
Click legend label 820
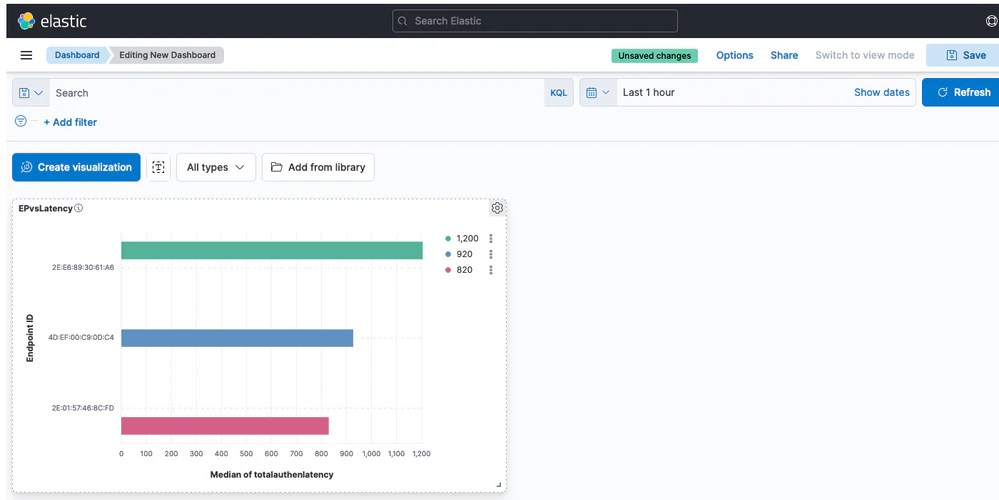pos(464,270)
